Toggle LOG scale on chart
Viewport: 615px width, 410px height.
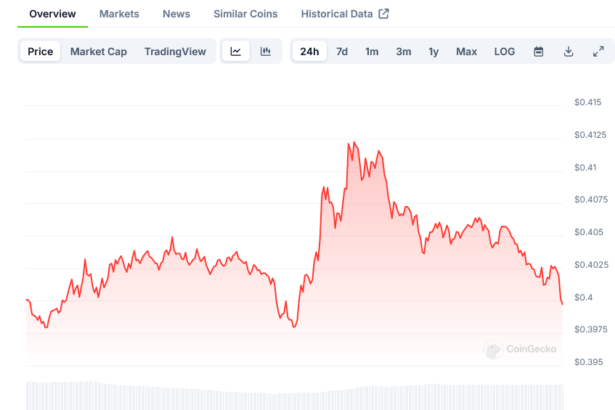coord(504,51)
